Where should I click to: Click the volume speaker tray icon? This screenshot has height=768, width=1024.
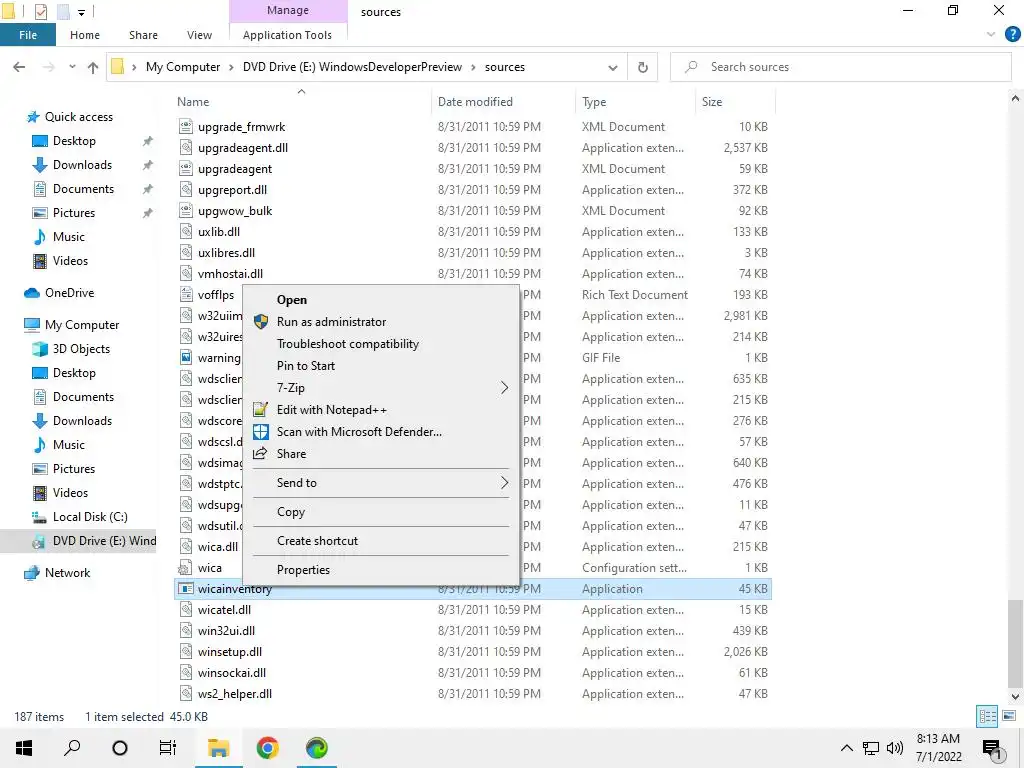[x=895, y=748]
